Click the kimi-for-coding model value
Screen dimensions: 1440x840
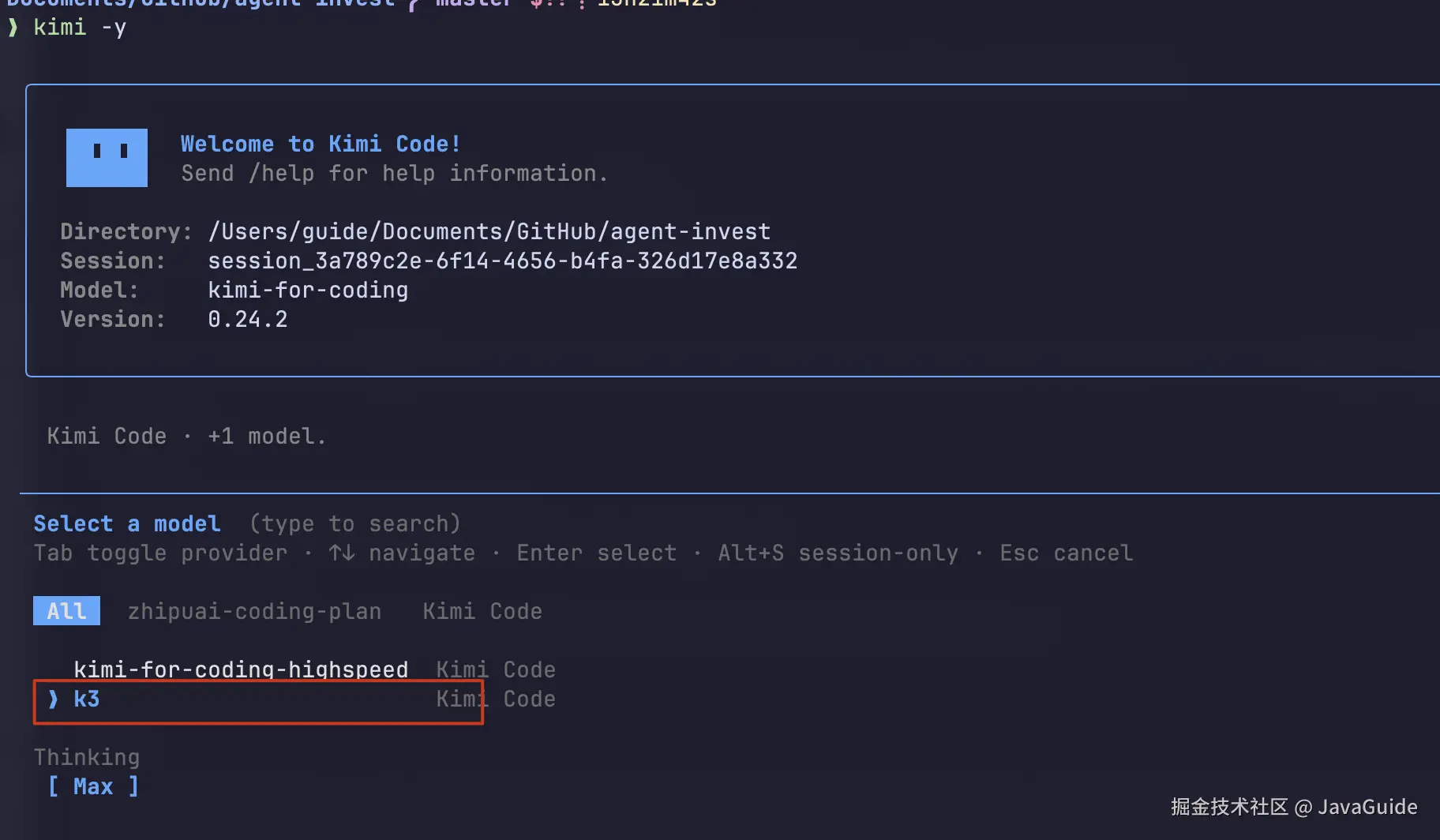(308, 290)
